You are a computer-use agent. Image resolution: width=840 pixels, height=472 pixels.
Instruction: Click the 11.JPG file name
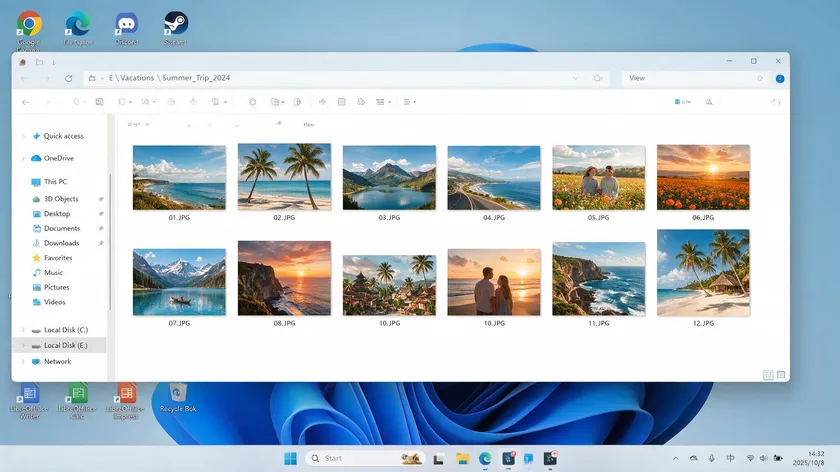tap(598, 323)
